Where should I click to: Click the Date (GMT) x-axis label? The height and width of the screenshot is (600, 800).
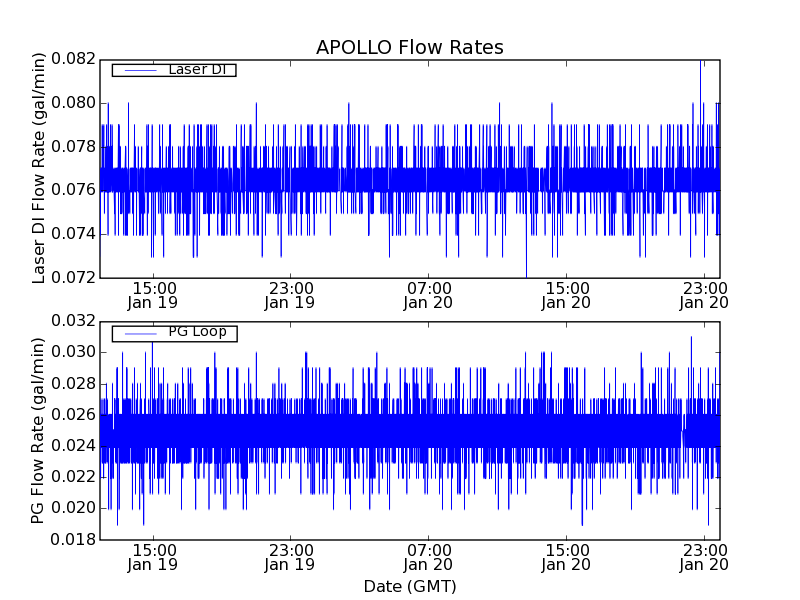pos(409,586)
